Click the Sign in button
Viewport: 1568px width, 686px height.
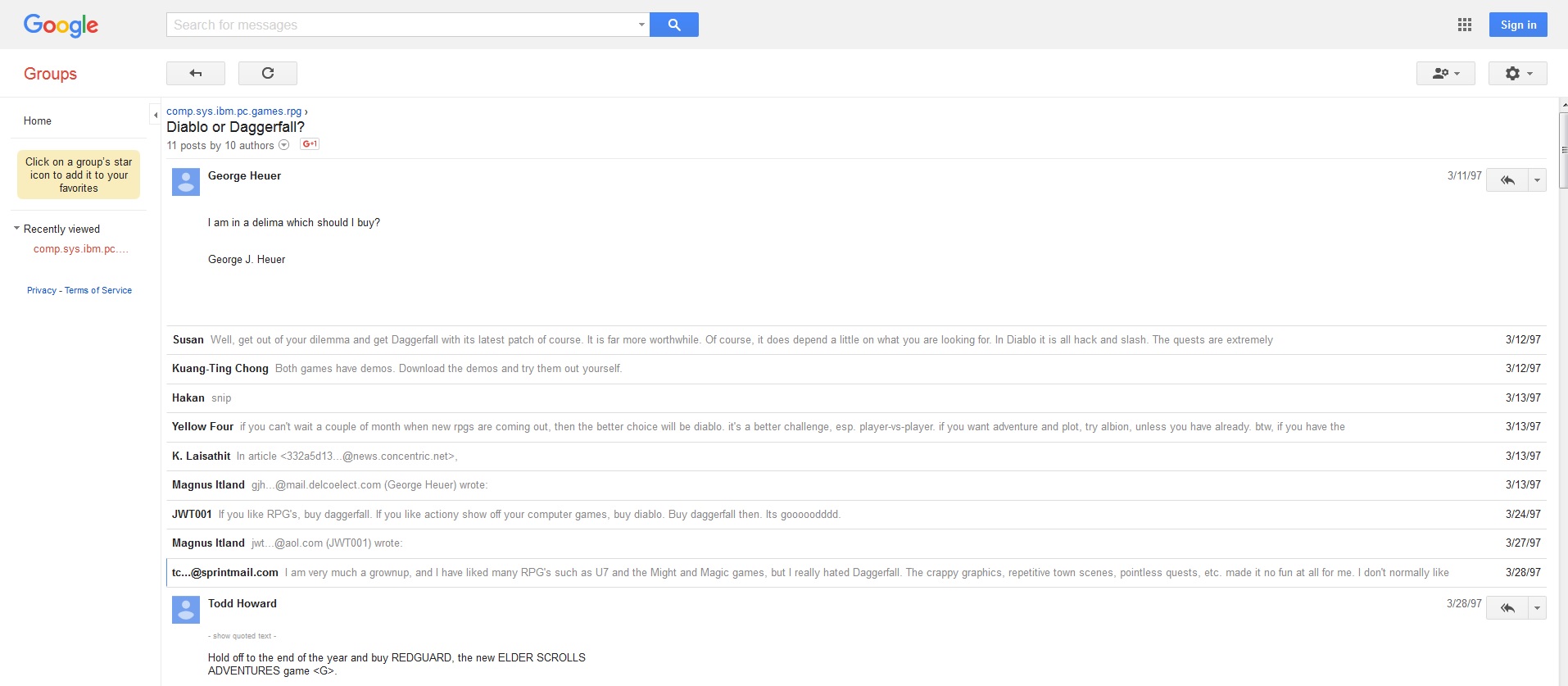point(1518,25)
